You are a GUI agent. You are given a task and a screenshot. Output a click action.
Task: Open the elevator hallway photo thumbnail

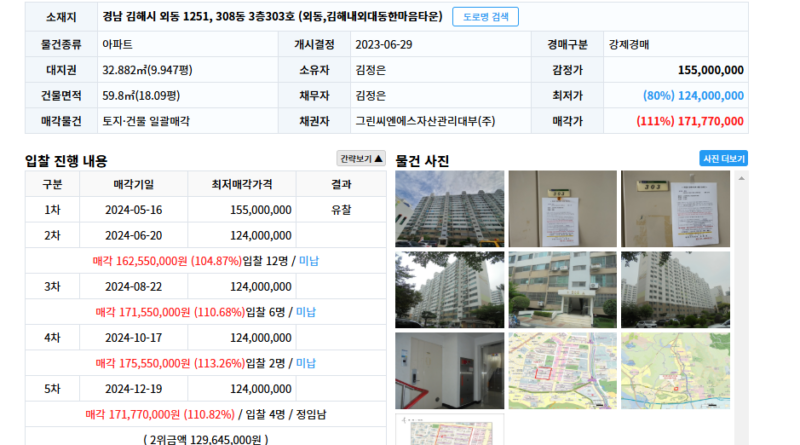pos(449,370)
